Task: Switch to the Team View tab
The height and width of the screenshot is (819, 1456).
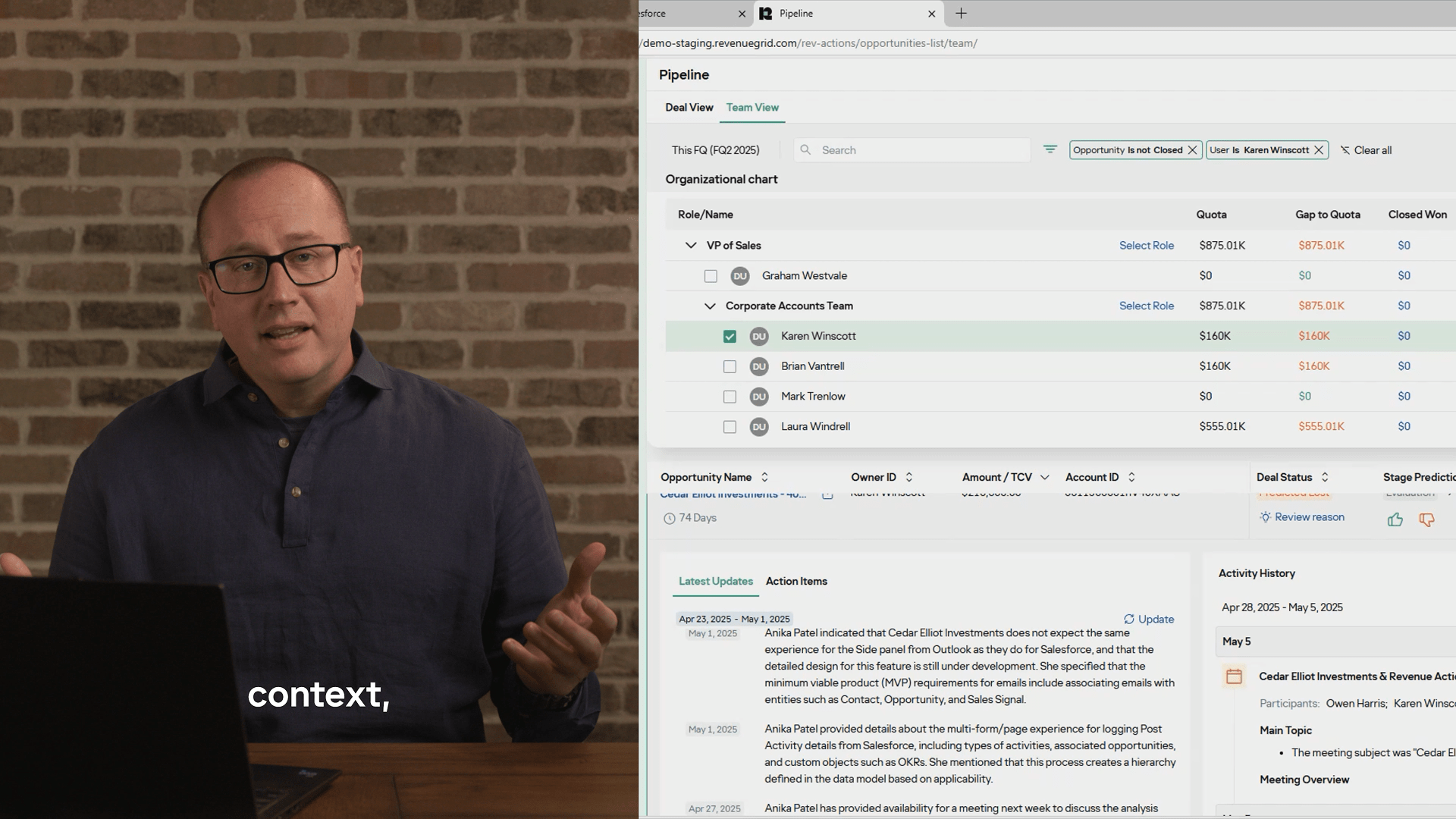Action: click(752, 108)
